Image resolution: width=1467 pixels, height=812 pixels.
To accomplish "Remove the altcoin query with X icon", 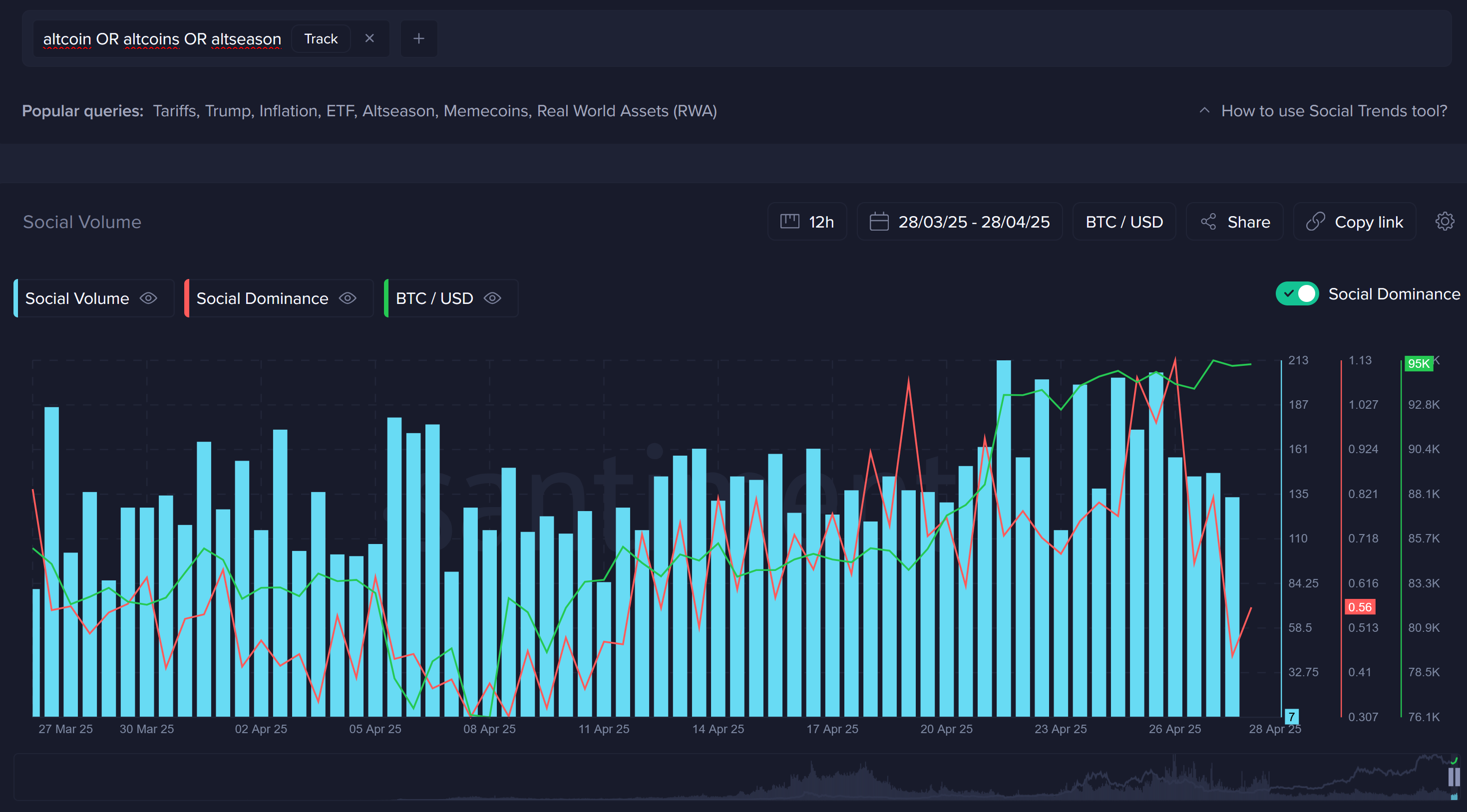I will pos(369,39).
